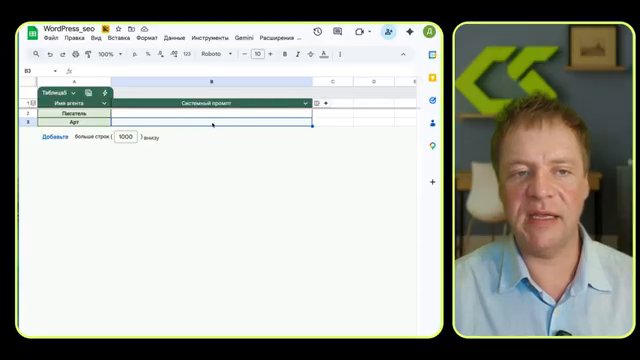Image resolution: width=640 pixels, height=360 pixels.
Task: Open the Name box dropdown arrow
Action: click(56, 71)
